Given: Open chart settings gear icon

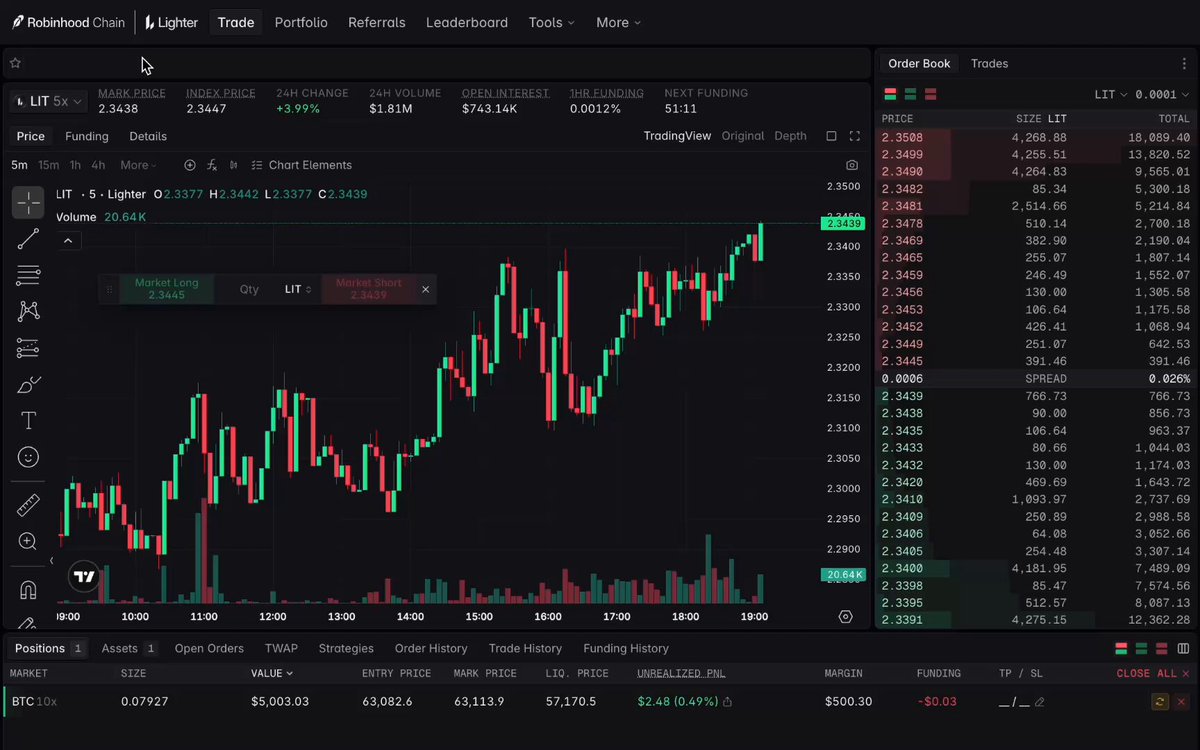Looking at the screenshot, I should pos(846,617).
